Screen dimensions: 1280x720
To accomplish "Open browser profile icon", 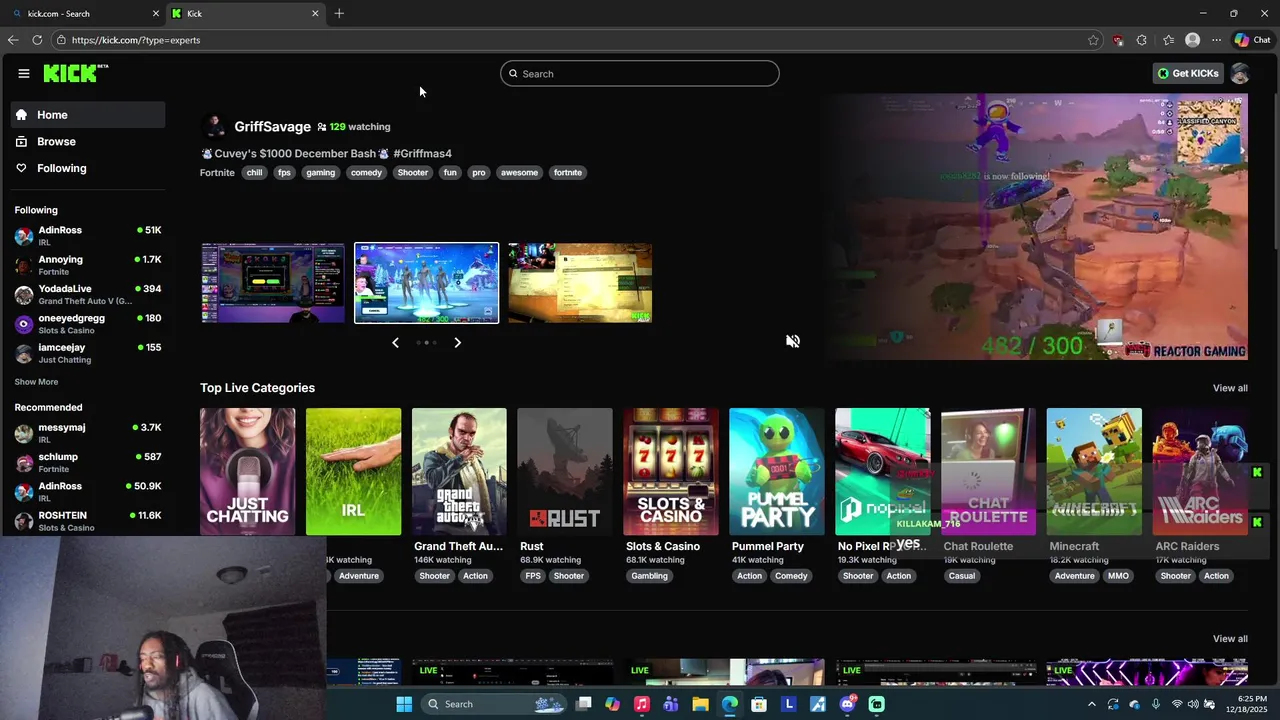I will 1192,40.
